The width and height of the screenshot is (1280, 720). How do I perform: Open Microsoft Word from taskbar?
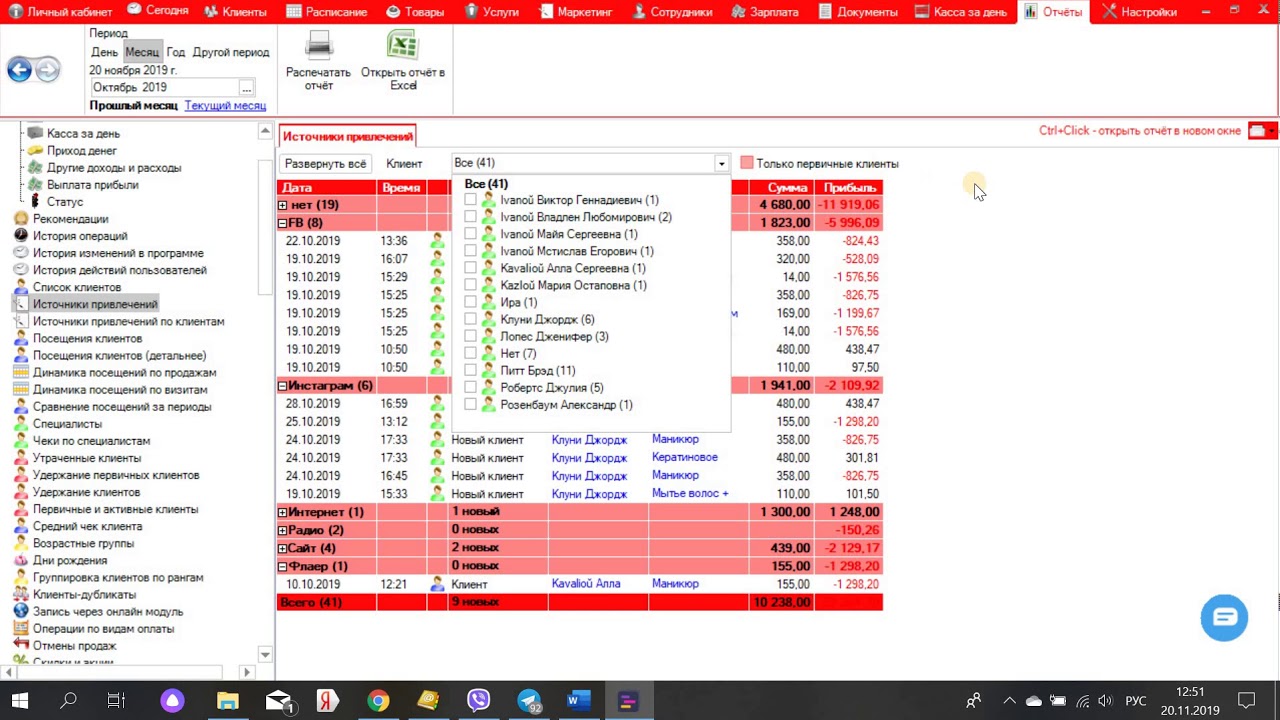[x=578, y=700]
